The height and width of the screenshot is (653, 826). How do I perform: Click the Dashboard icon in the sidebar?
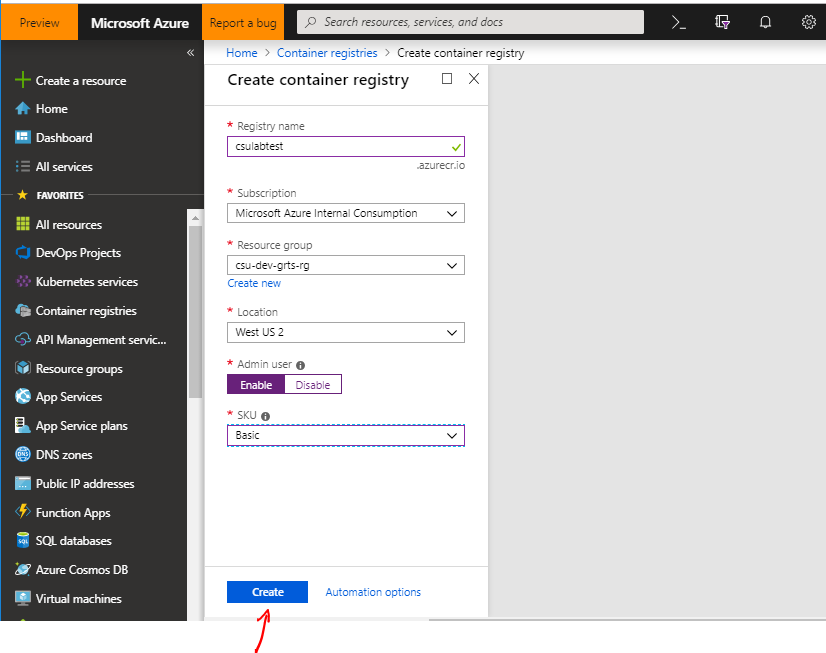coord(23,137)
